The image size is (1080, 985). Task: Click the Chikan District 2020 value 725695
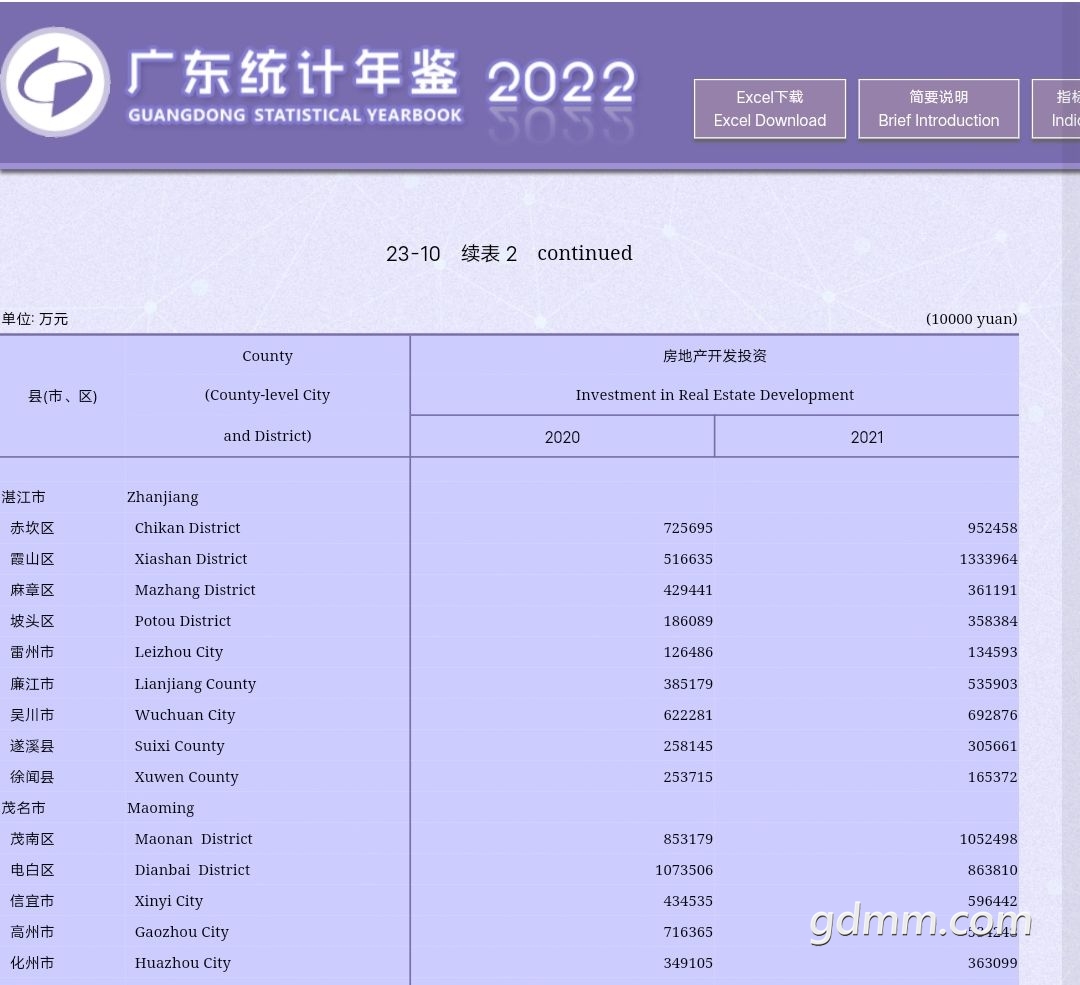pyautogui.click(x=688, y=528)
